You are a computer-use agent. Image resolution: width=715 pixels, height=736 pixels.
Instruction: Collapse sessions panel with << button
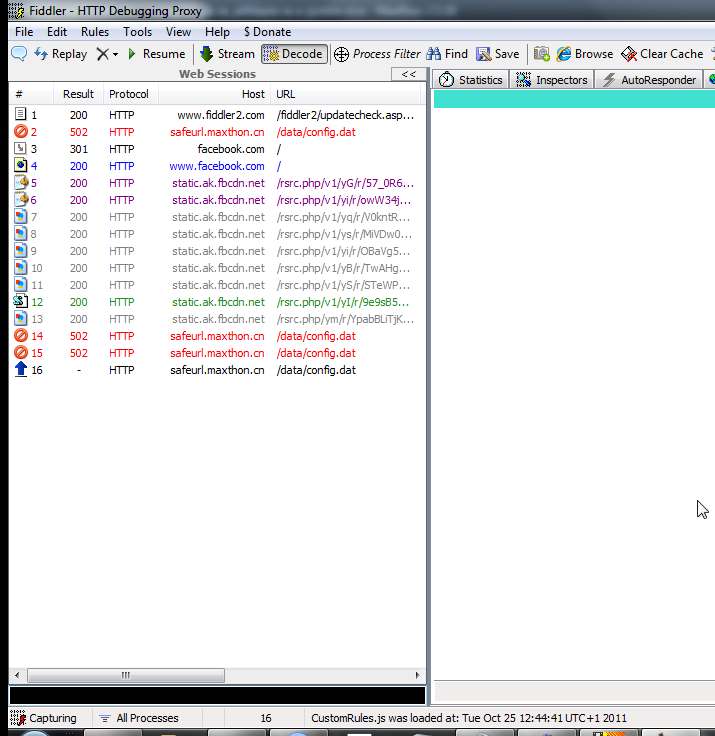coord(409,74)
